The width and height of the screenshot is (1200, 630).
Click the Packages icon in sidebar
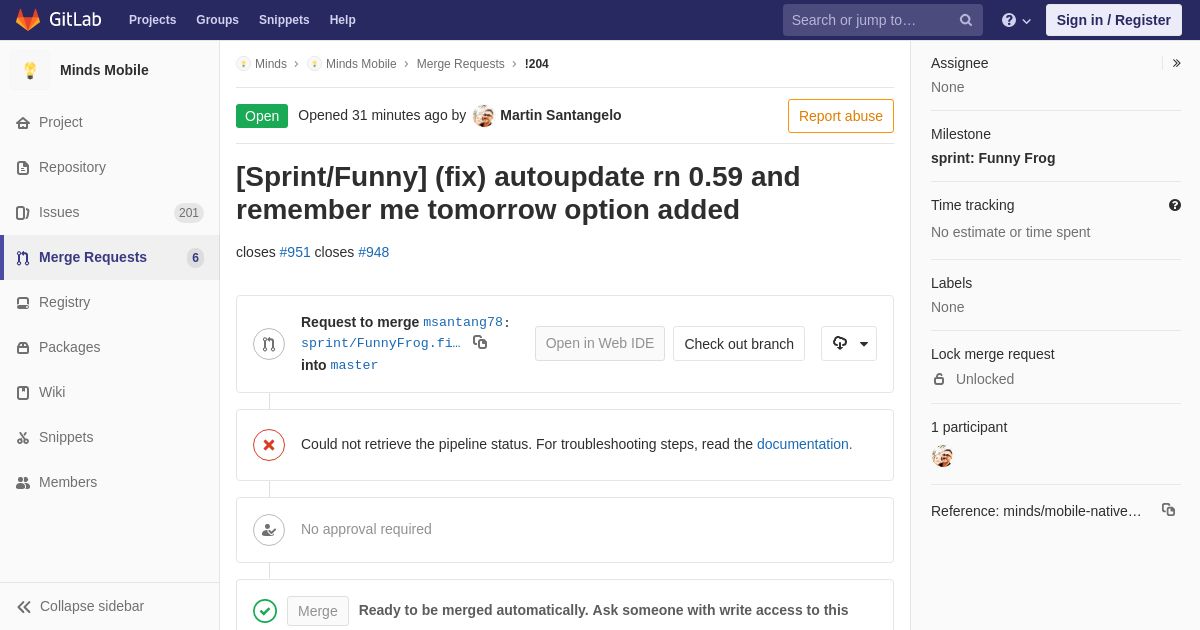23,348
